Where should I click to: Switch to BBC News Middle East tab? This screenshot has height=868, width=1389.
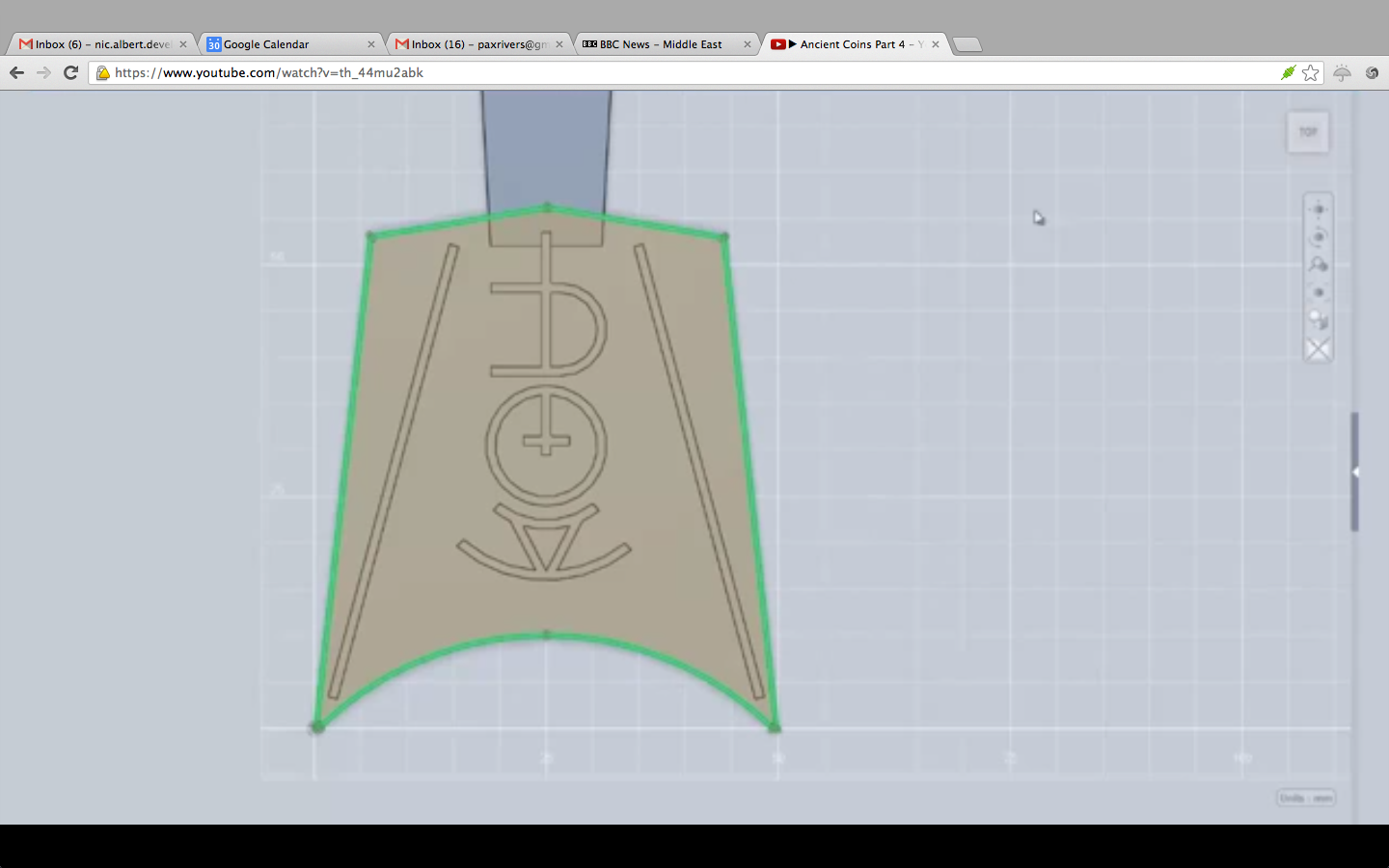click(666, 44)
